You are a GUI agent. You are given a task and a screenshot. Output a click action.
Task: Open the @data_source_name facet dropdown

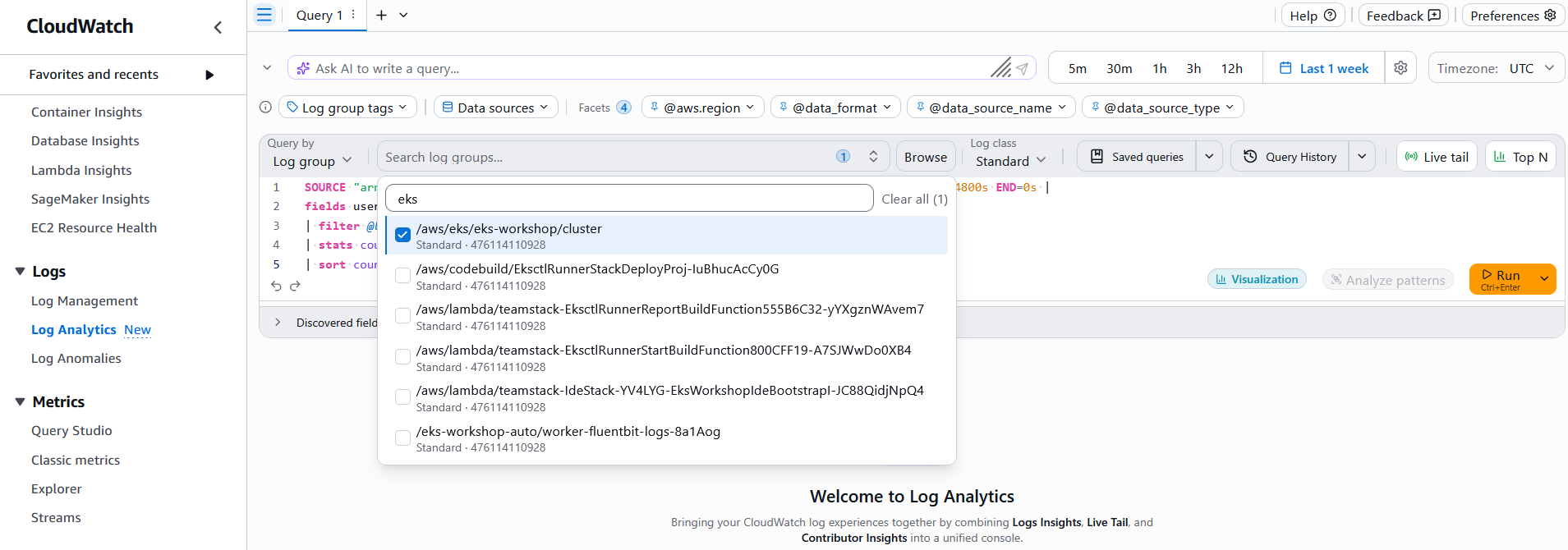pyautogui.click(x=991, y=108)
